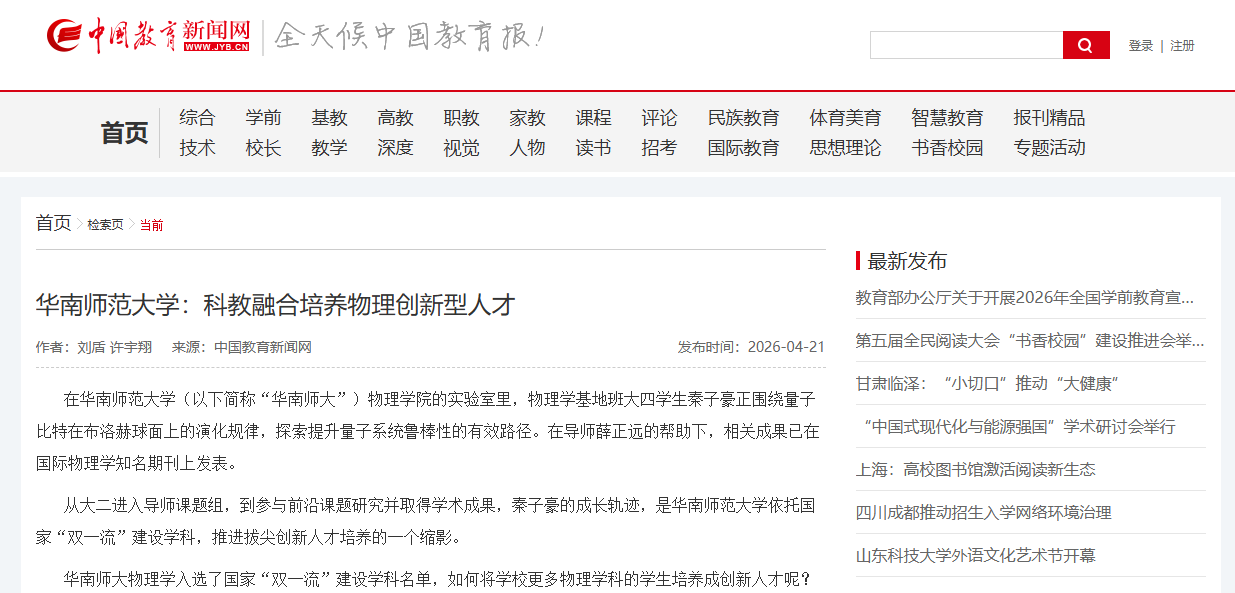Open the 甘肃临泽 小切口 news article

(x=985, y=384)
